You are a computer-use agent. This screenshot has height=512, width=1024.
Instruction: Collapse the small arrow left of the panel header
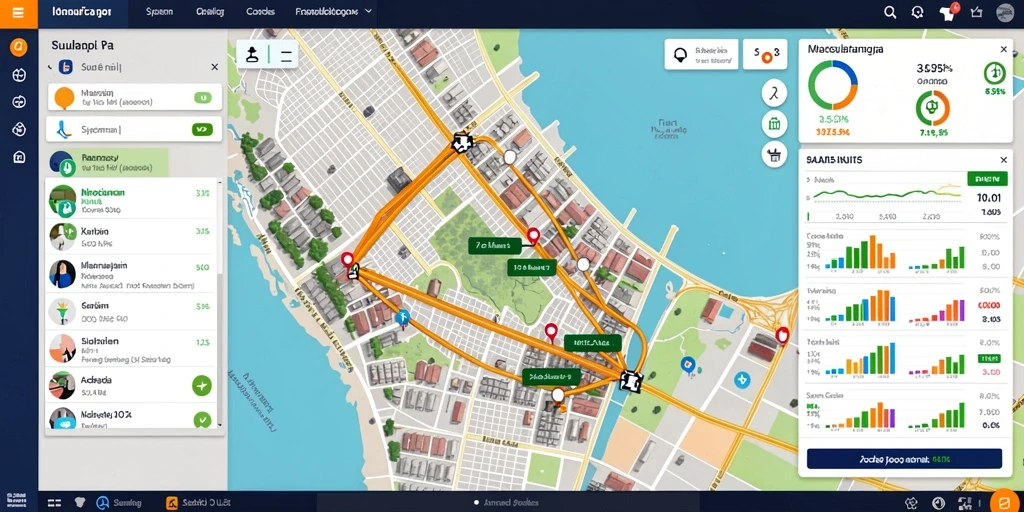click(x=49, y=67)
